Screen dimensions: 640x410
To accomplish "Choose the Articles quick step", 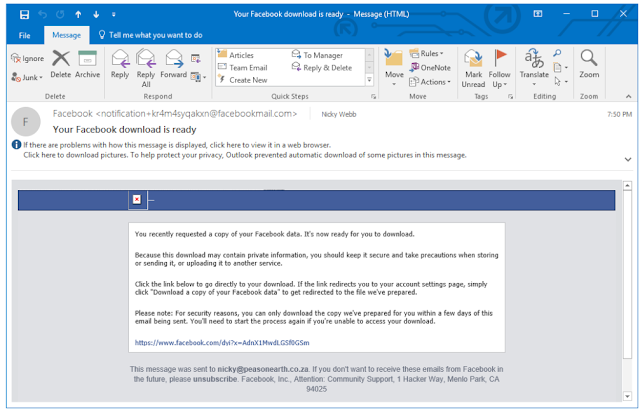I will coord(236,55).
